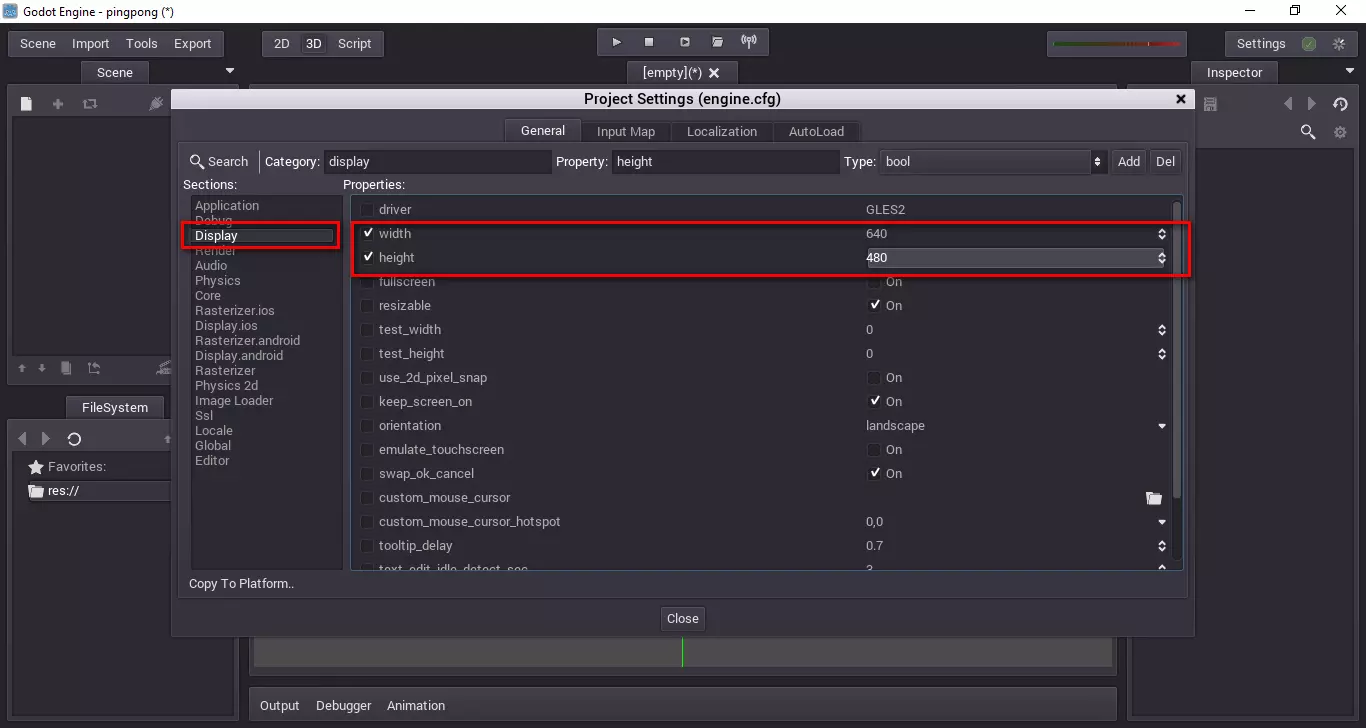This screenshot has height=728, width=1366.
Task: Toggle the resizable On checkbox
Action: (874, 306)
